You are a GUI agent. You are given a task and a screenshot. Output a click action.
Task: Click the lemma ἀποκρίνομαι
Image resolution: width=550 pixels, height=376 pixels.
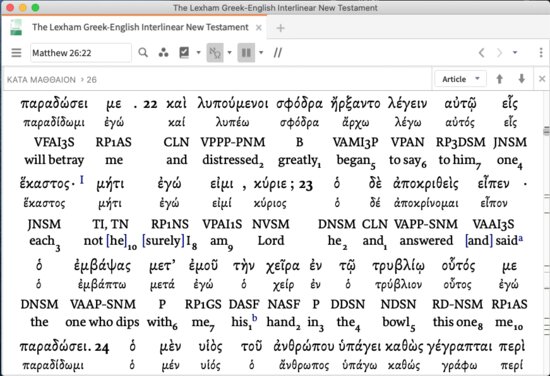[x=426, y=203]
